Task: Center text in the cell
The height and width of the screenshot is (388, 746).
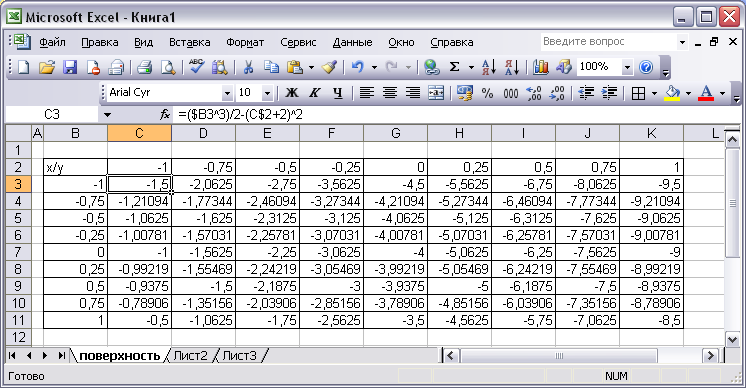Action: coord(390,93)
